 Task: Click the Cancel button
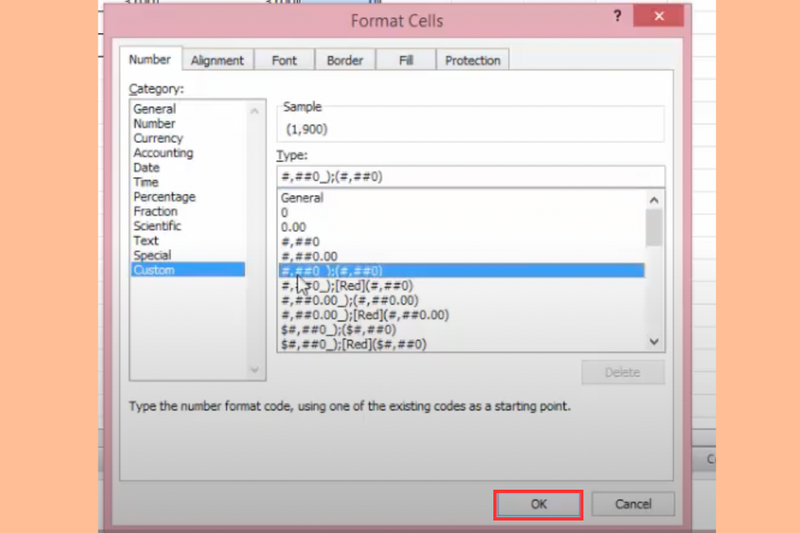(x=633, y=504)
